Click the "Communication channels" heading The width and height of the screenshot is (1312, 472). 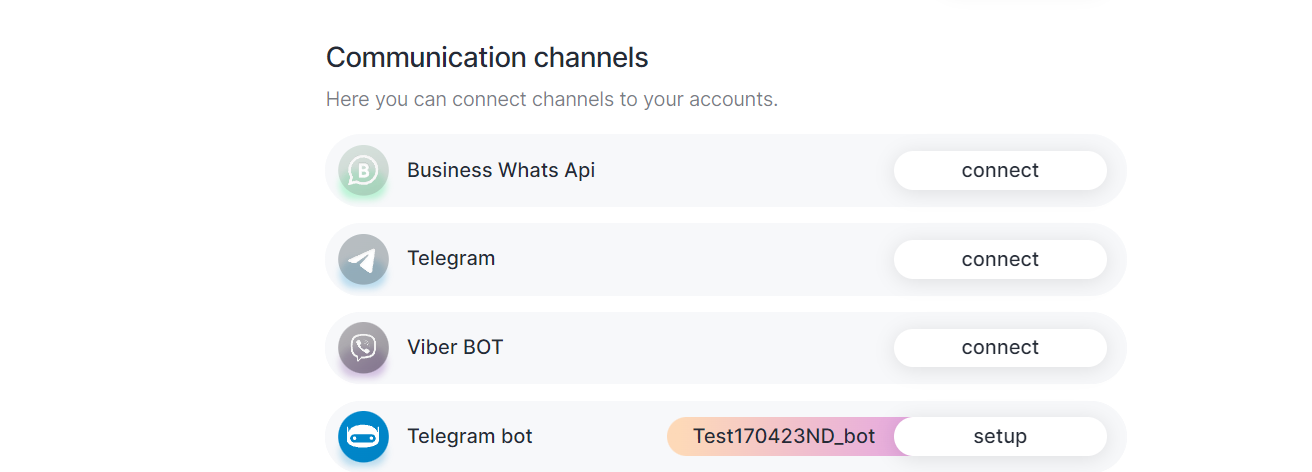(487, 58)
